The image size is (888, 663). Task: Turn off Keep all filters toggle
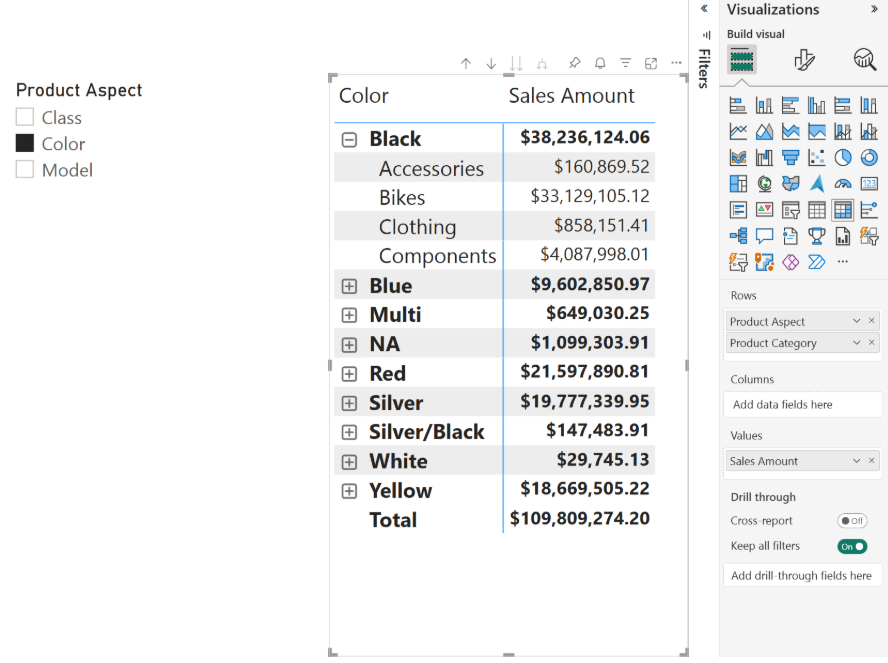point(852,546)
